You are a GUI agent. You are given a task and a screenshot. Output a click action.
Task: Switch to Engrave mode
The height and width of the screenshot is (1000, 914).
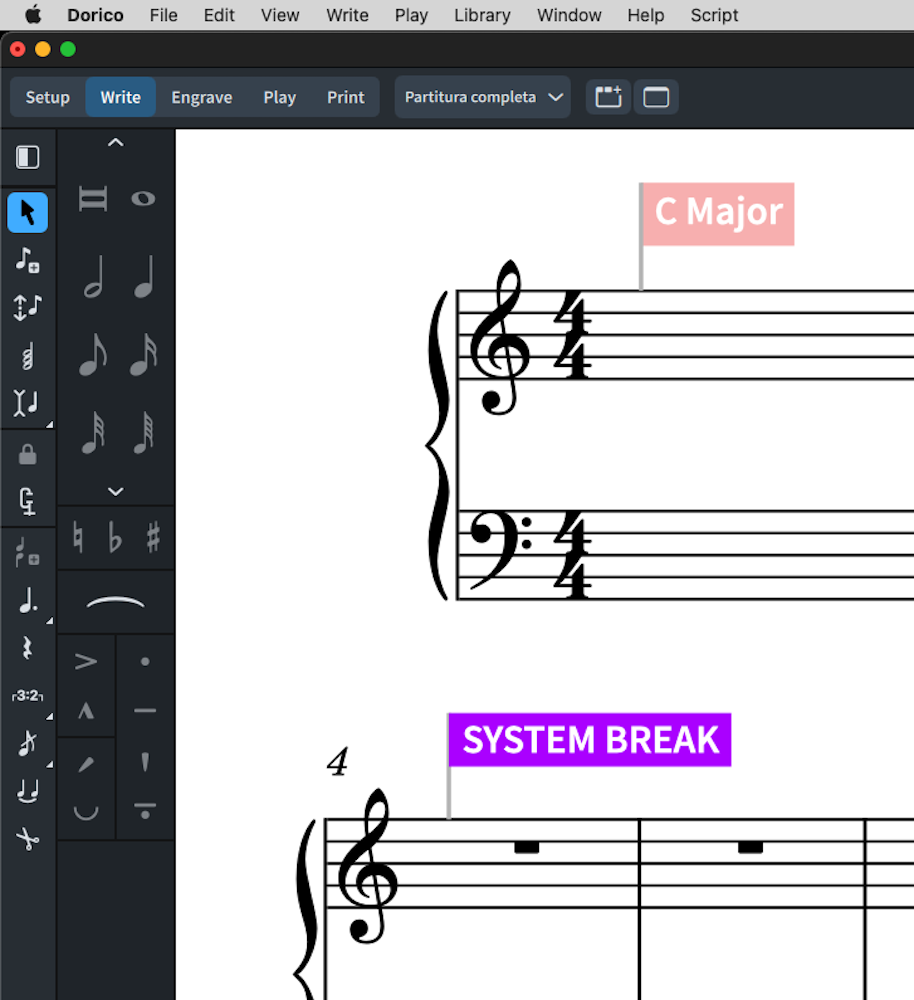(202, 97)
